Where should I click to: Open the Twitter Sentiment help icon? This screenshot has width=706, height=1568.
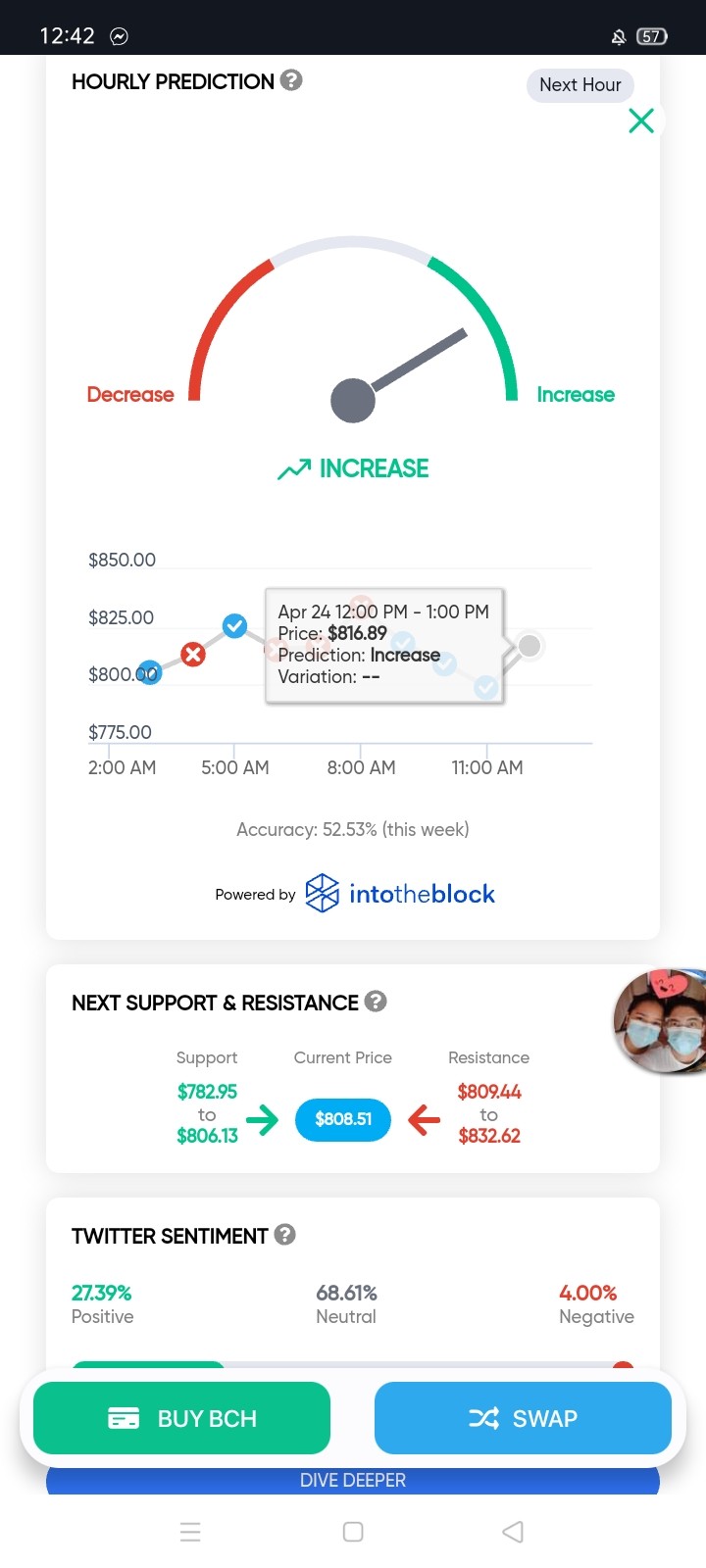pos(285,1235)
